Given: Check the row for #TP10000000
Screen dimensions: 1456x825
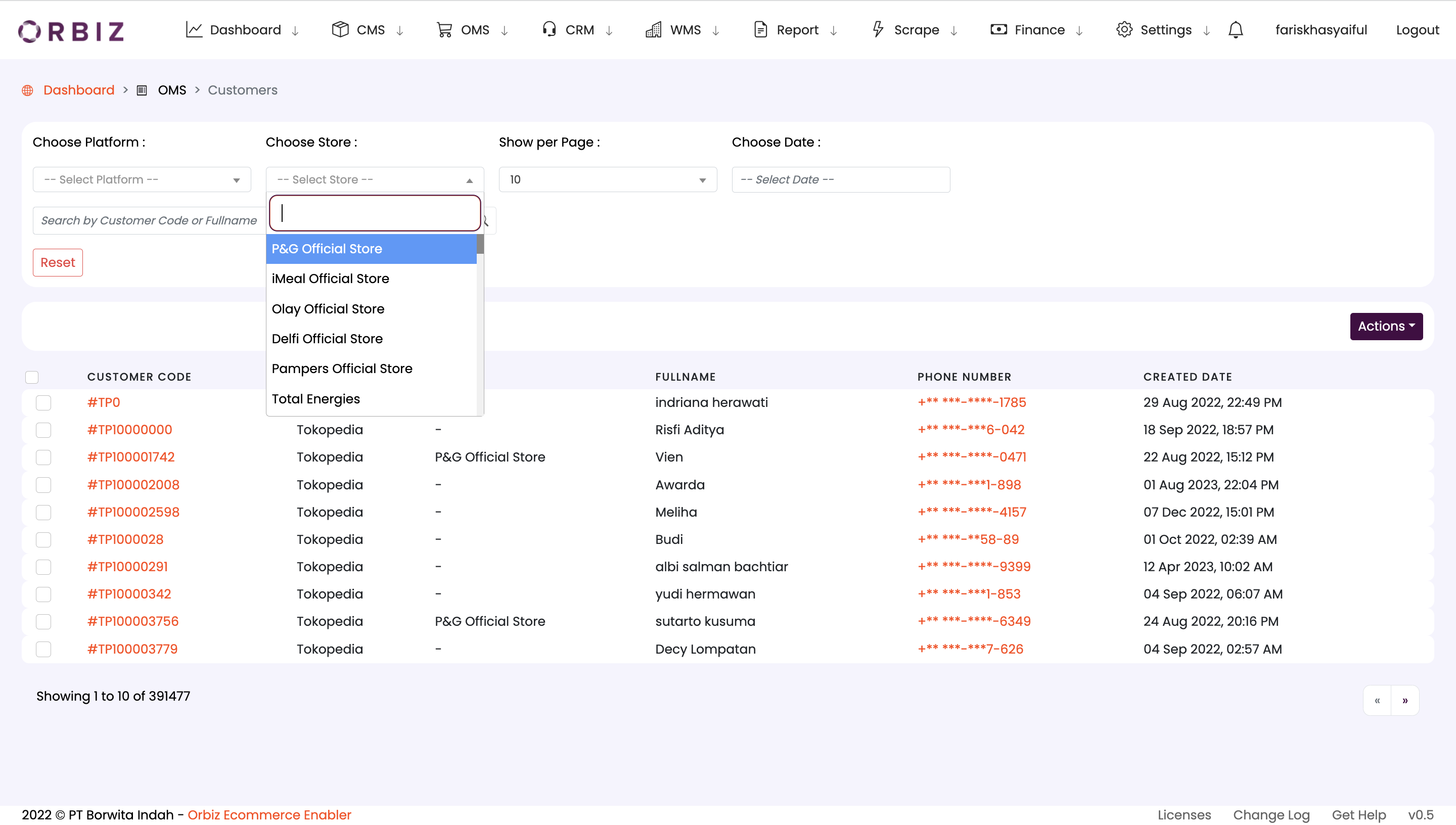Looking at the screenshot, I should tap(43, 430).
